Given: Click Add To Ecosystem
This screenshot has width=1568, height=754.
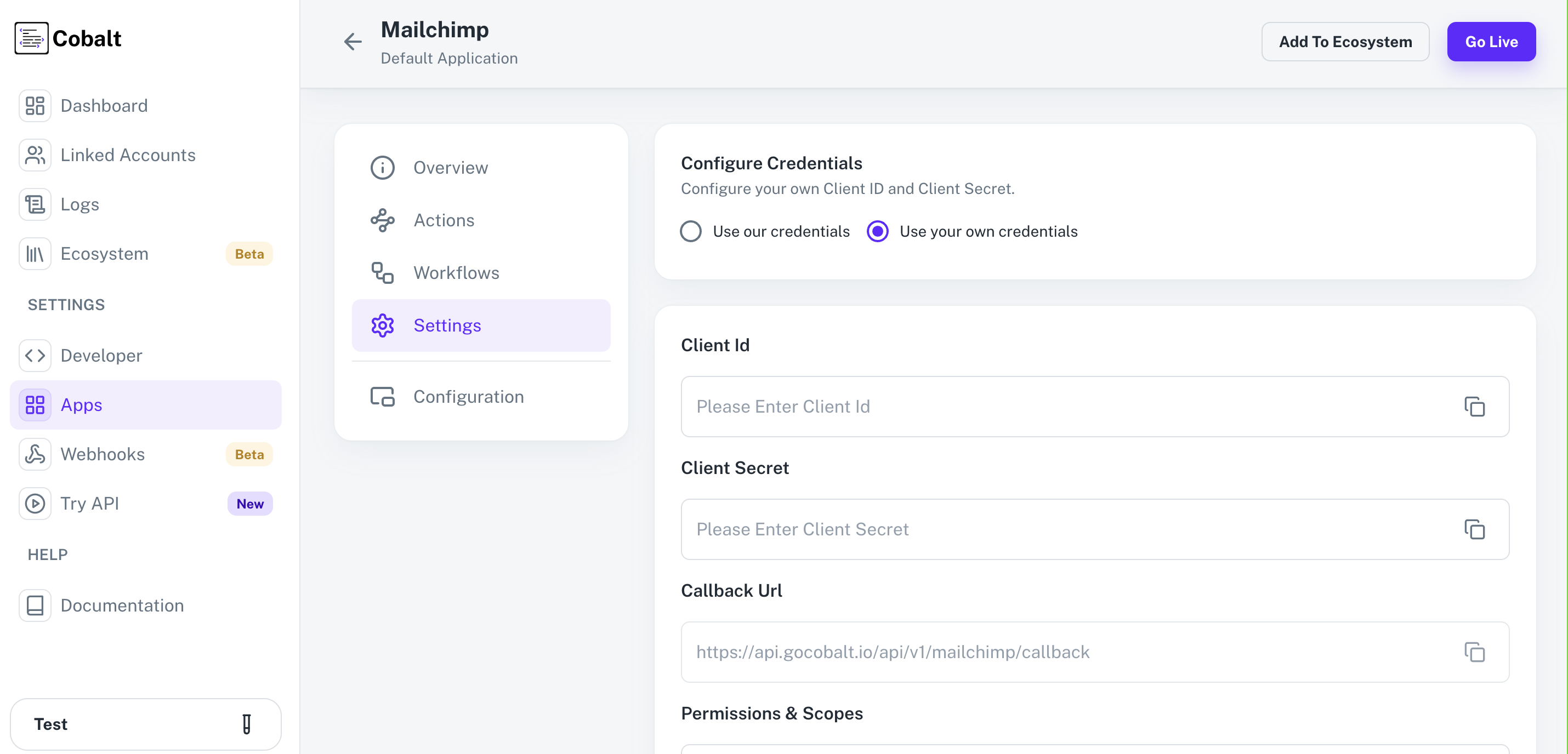Looking at the screenshot, I should click(1346, 42).
